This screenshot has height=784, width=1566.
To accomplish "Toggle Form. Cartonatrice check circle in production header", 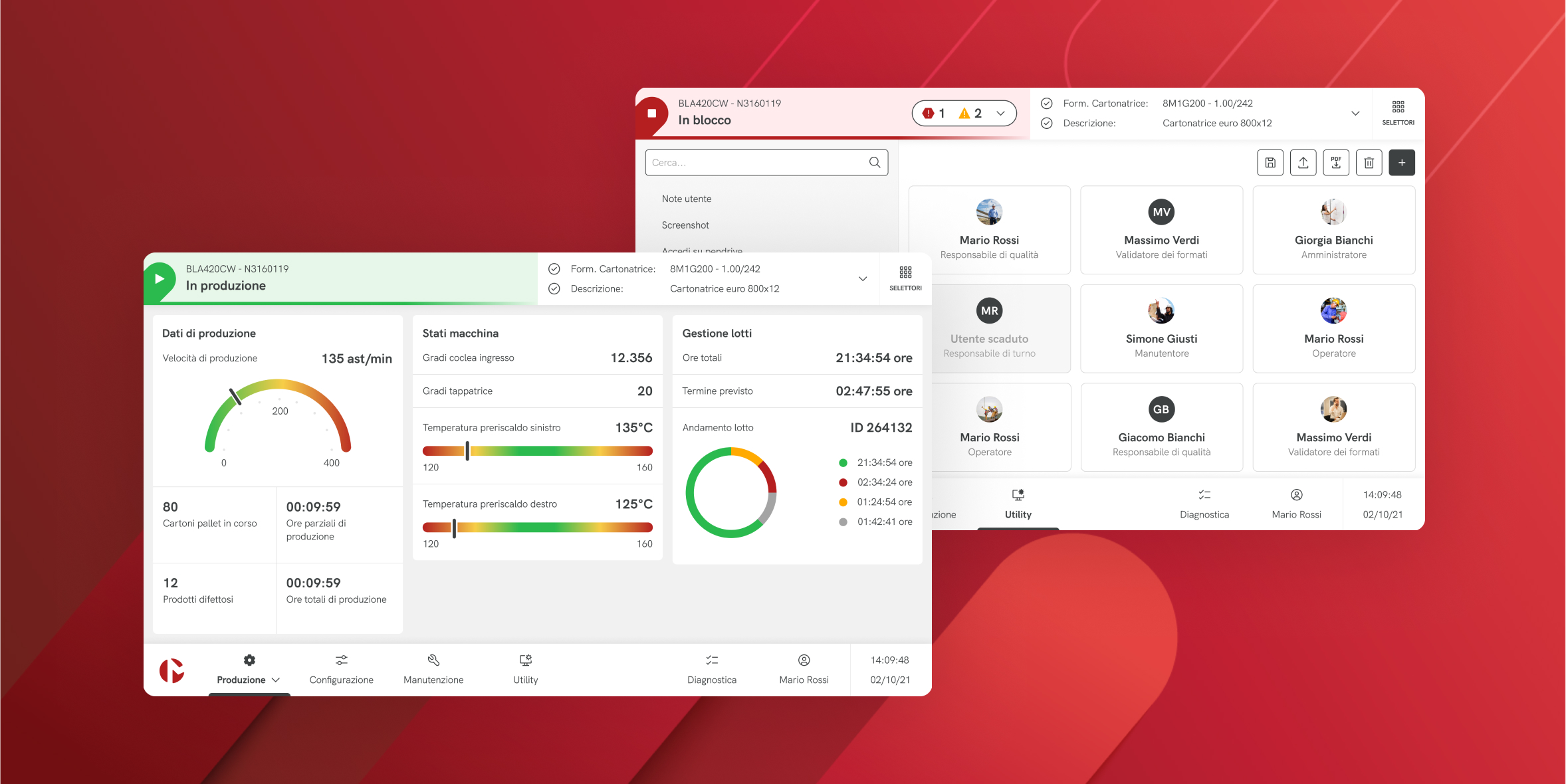I will click(554, 269).
